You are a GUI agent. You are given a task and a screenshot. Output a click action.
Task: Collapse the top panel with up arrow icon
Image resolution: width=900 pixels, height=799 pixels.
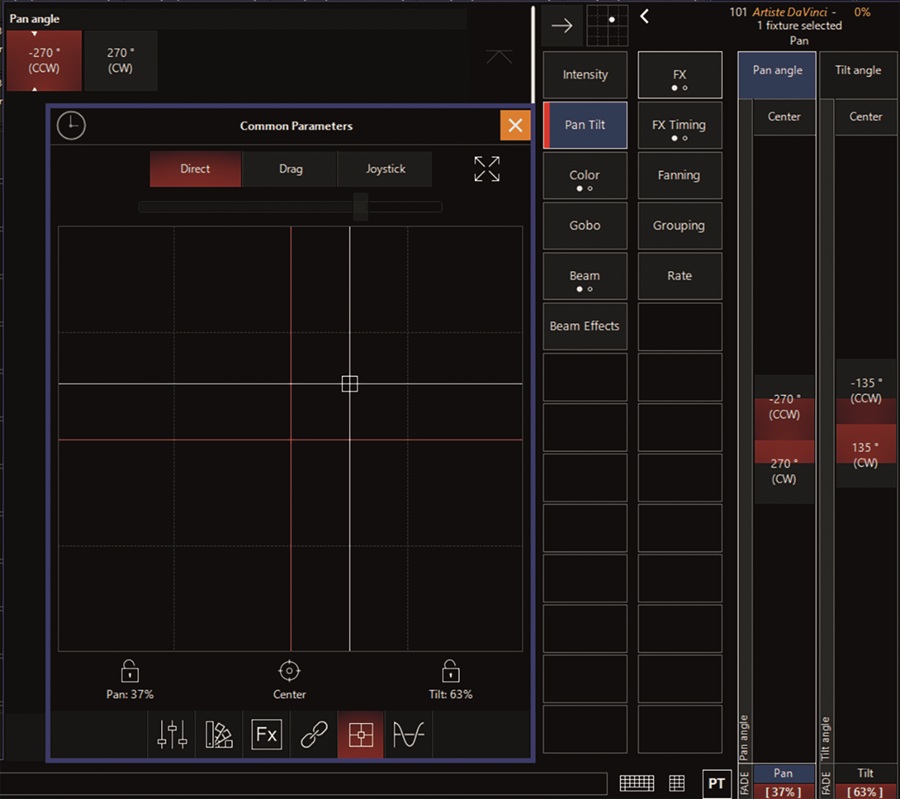[x=499, y=56]
